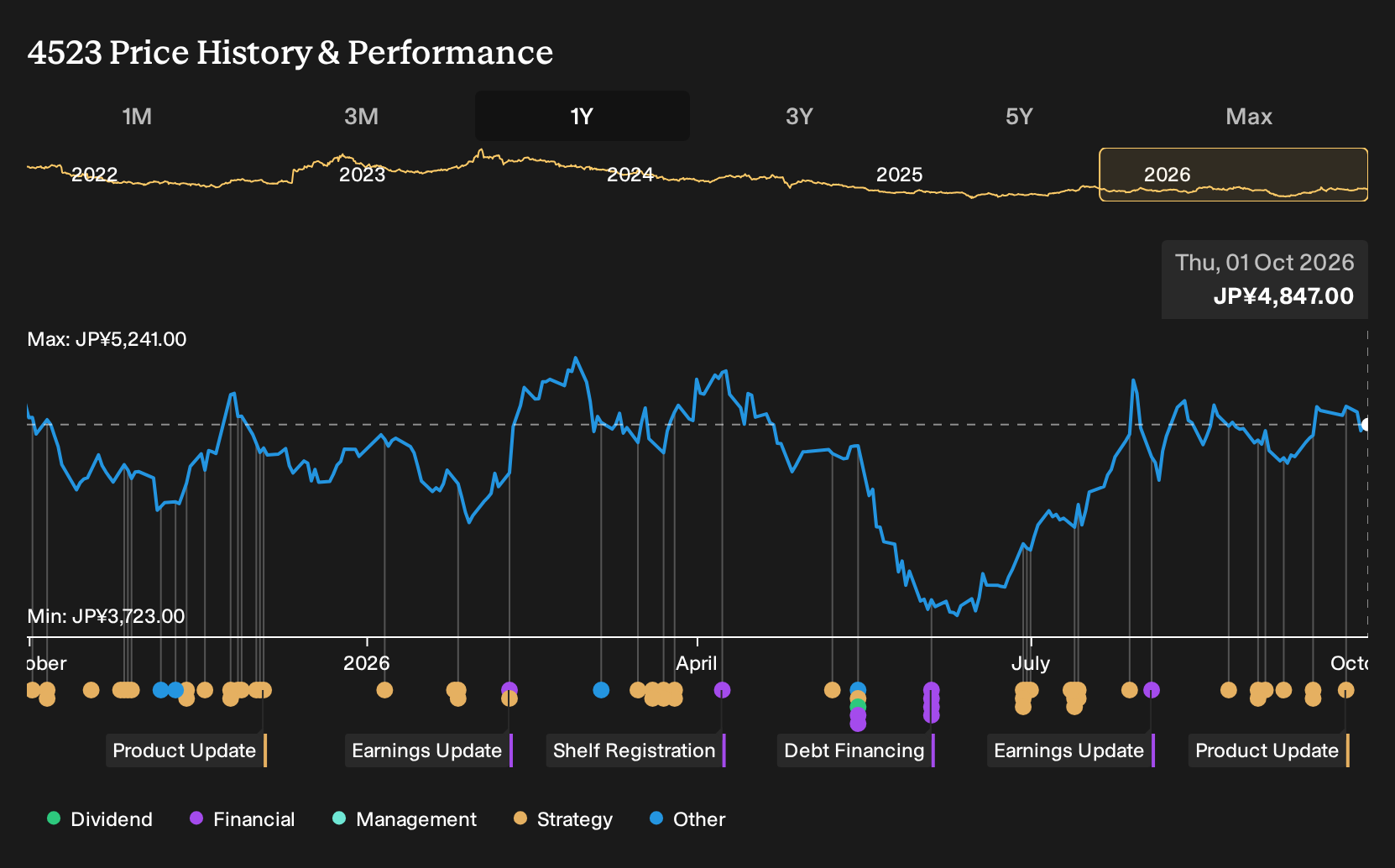
Task: Toggle the Dividend legend filter
Action: pyautogui.click(x=100, y=819)
